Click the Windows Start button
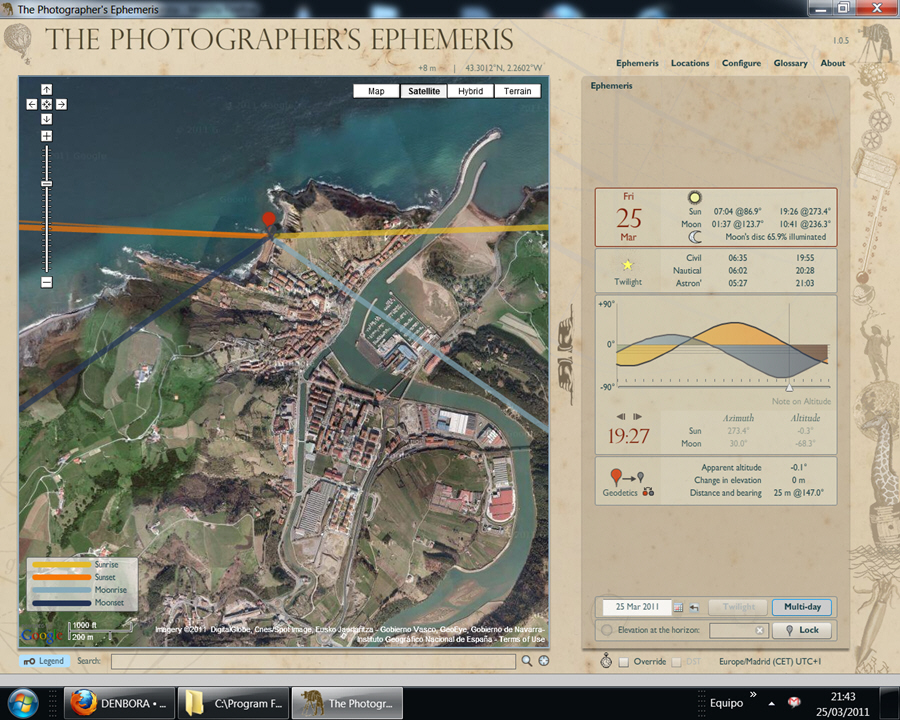 coord(24,703)
